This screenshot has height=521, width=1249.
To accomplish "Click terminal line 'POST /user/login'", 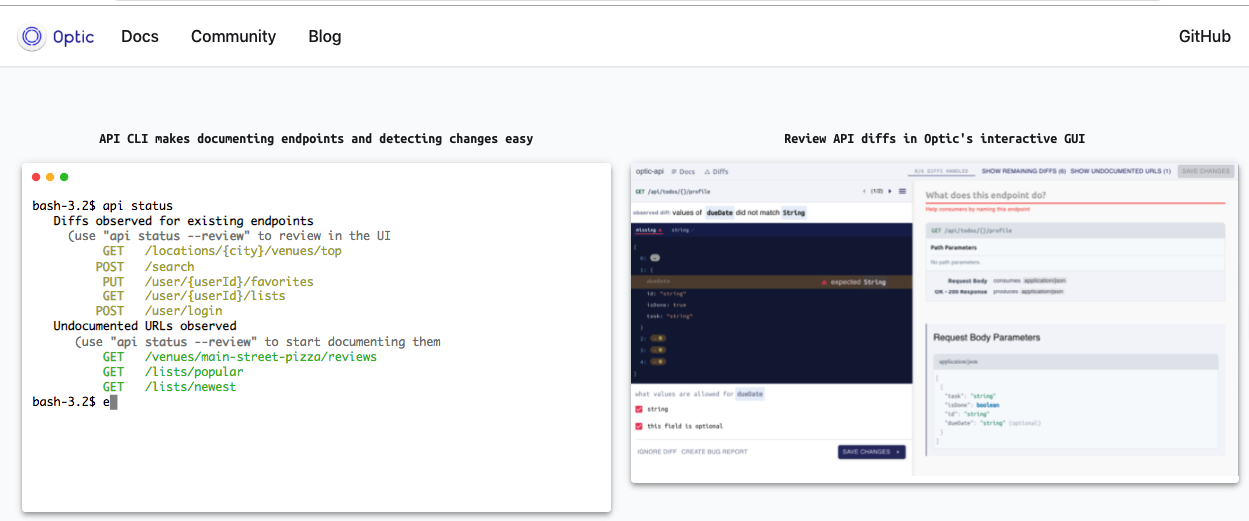I will click(x=159, y=311).
